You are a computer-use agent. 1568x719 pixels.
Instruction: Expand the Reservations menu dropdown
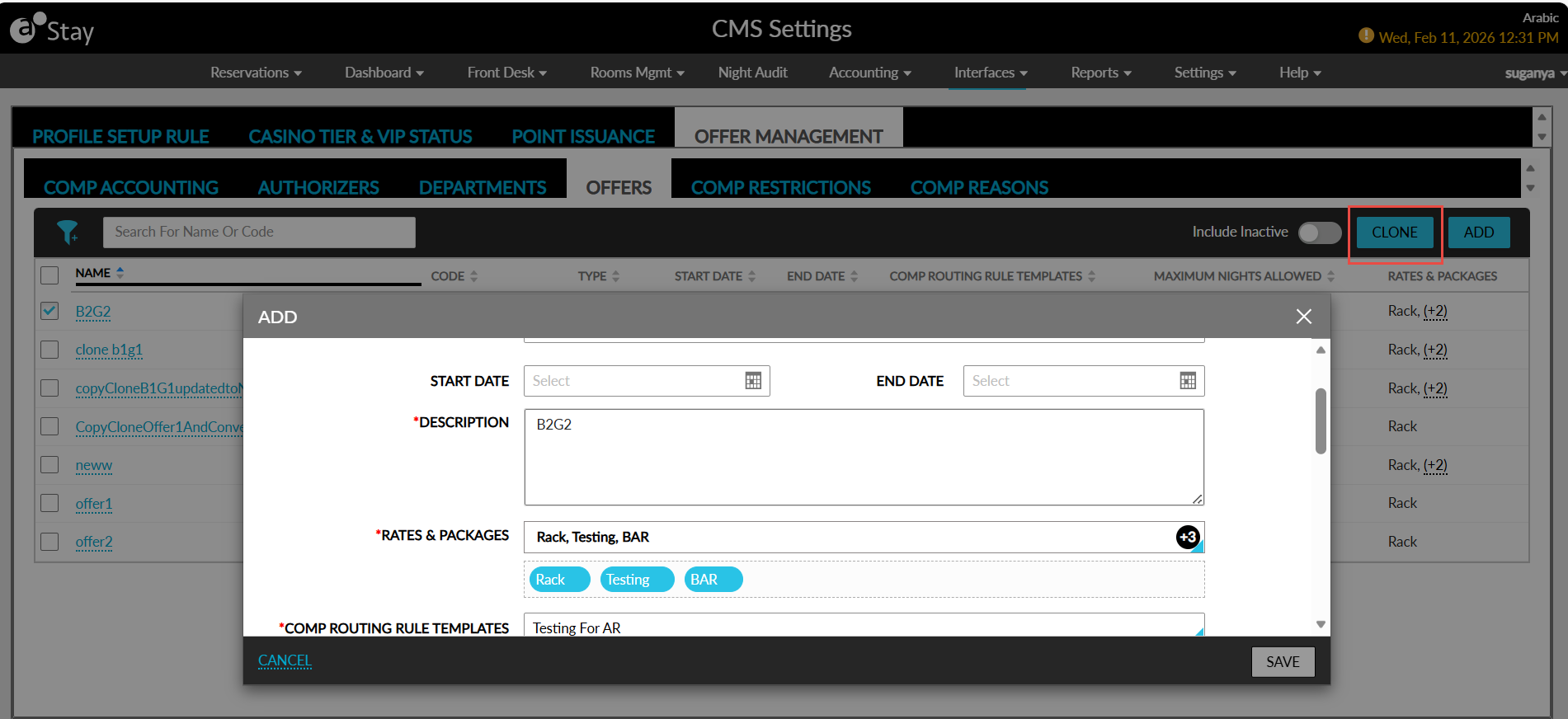click(256, 73)
